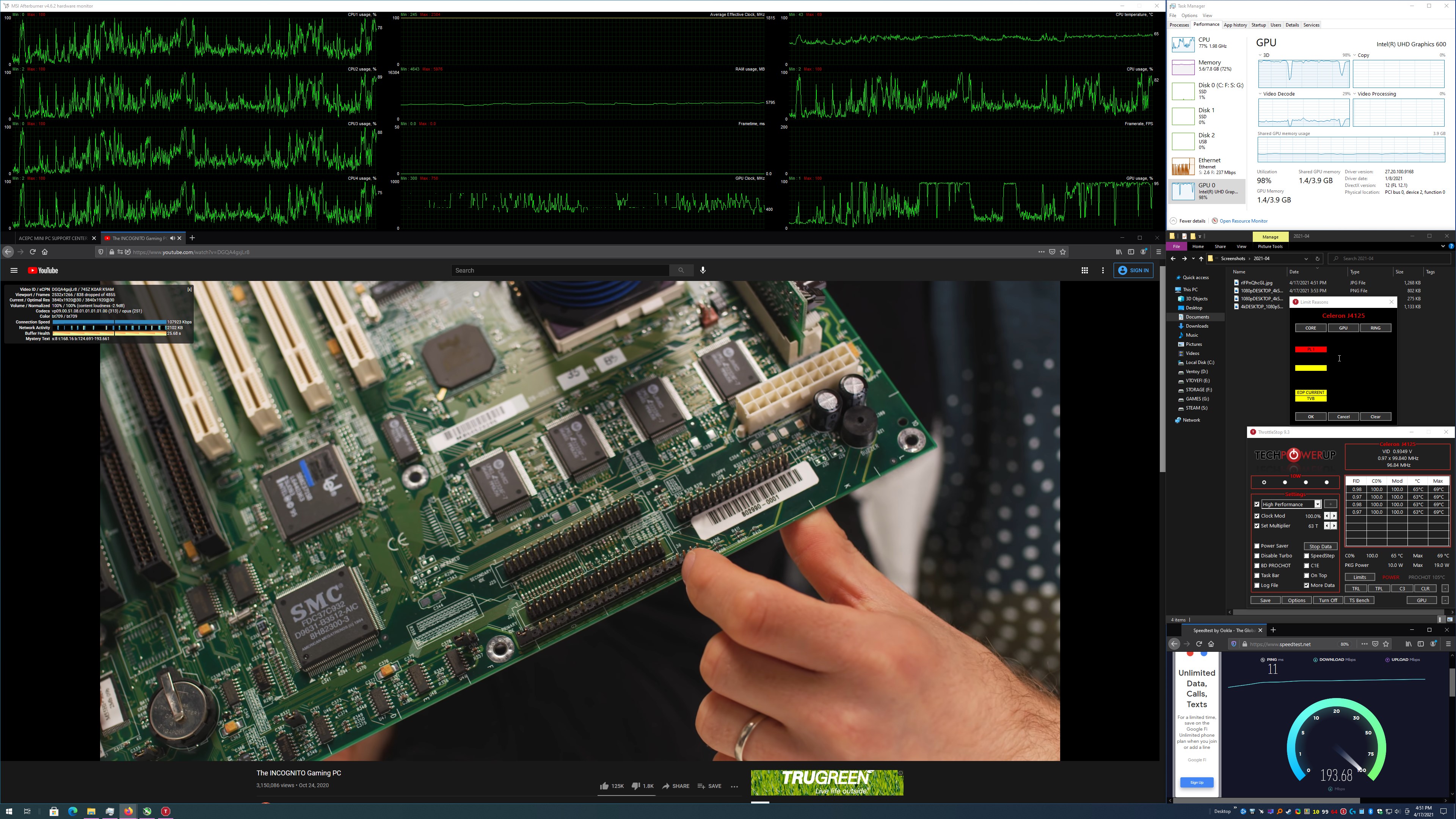Viewport: 1456px width, 819px height.
Task: Enable SpeedStep checkbox
Action: pyautogui.click(x=1307, y=555)
